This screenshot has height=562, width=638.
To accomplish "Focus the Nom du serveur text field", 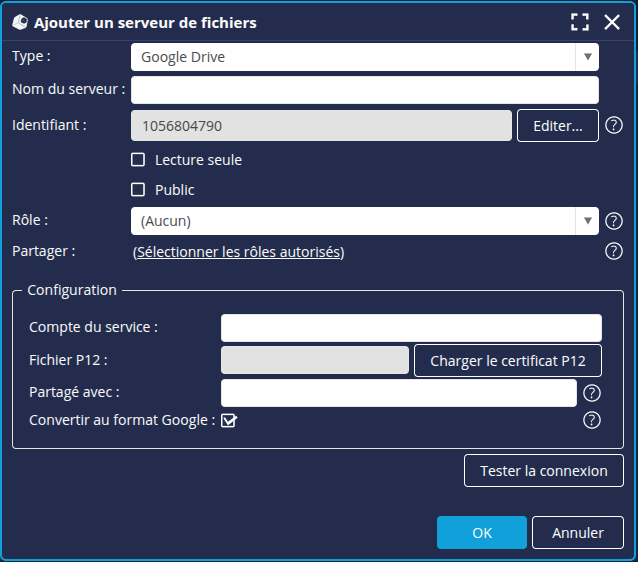I will (364, 90).
